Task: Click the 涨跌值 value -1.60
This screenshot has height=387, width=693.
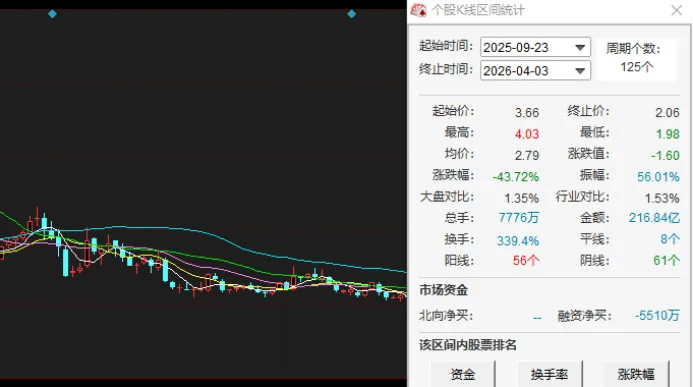Action: tap(665, 156)
